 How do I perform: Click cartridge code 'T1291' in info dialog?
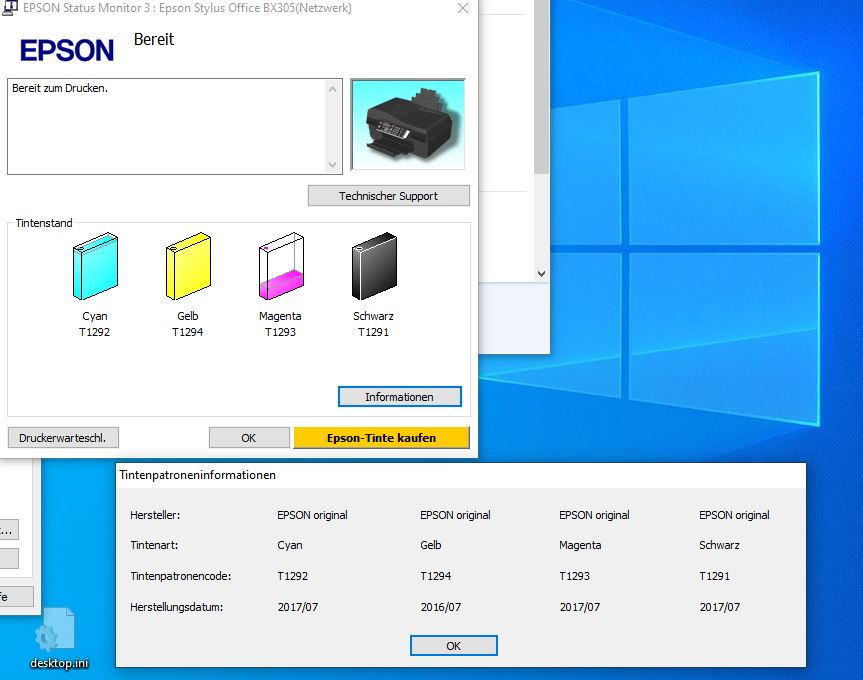coord(714,576)
